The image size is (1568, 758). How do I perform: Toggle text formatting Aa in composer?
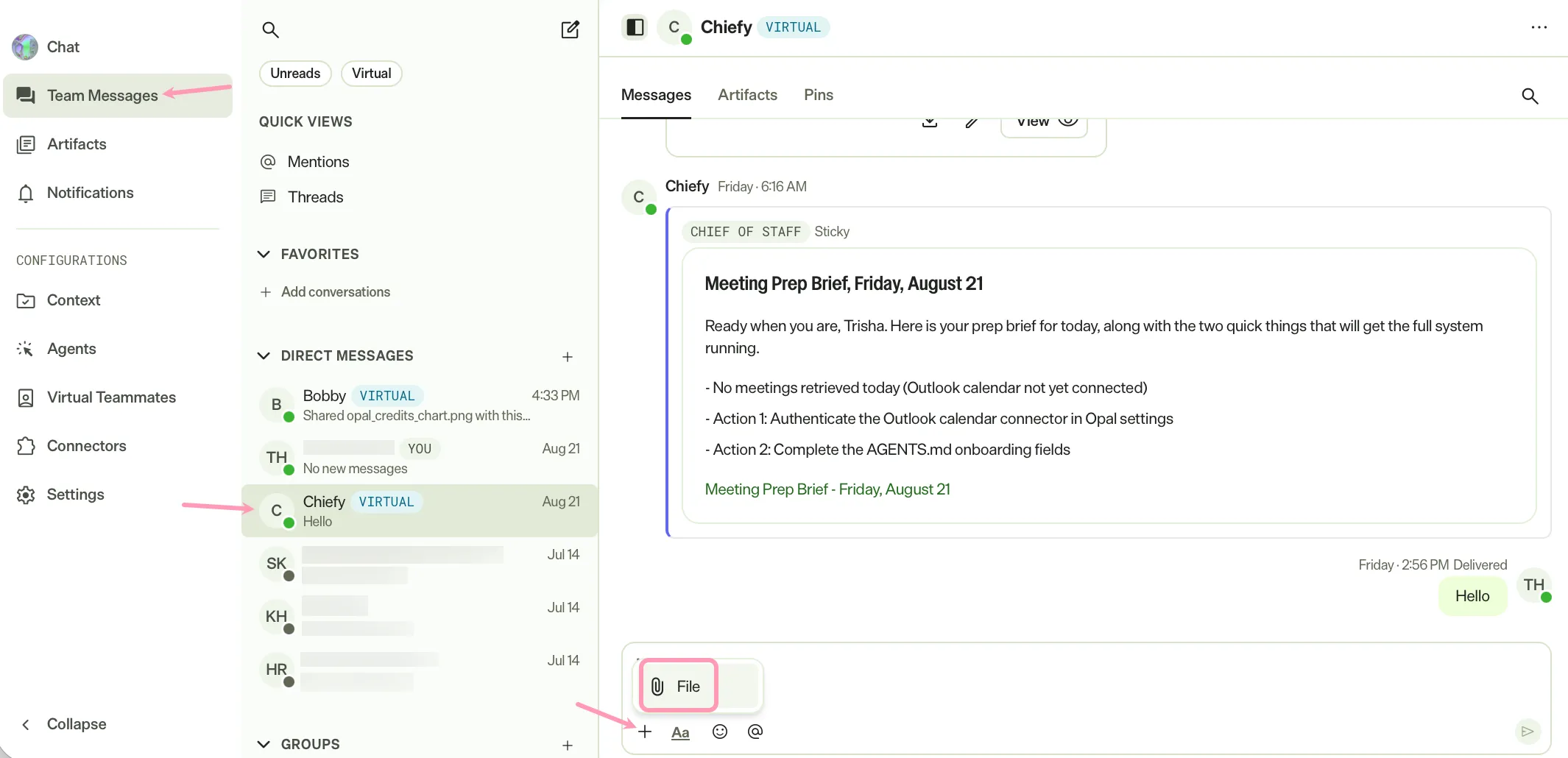click(x=680, y=732)
